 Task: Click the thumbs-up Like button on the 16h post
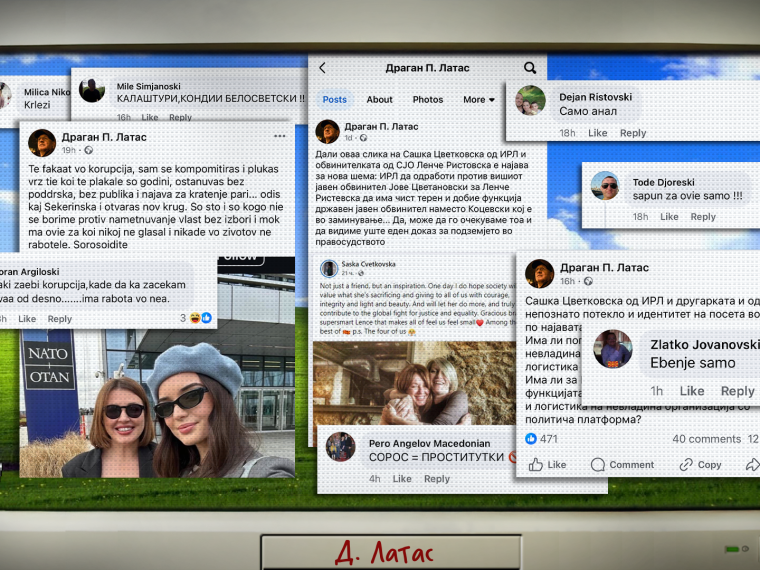[x=547, y=464]
